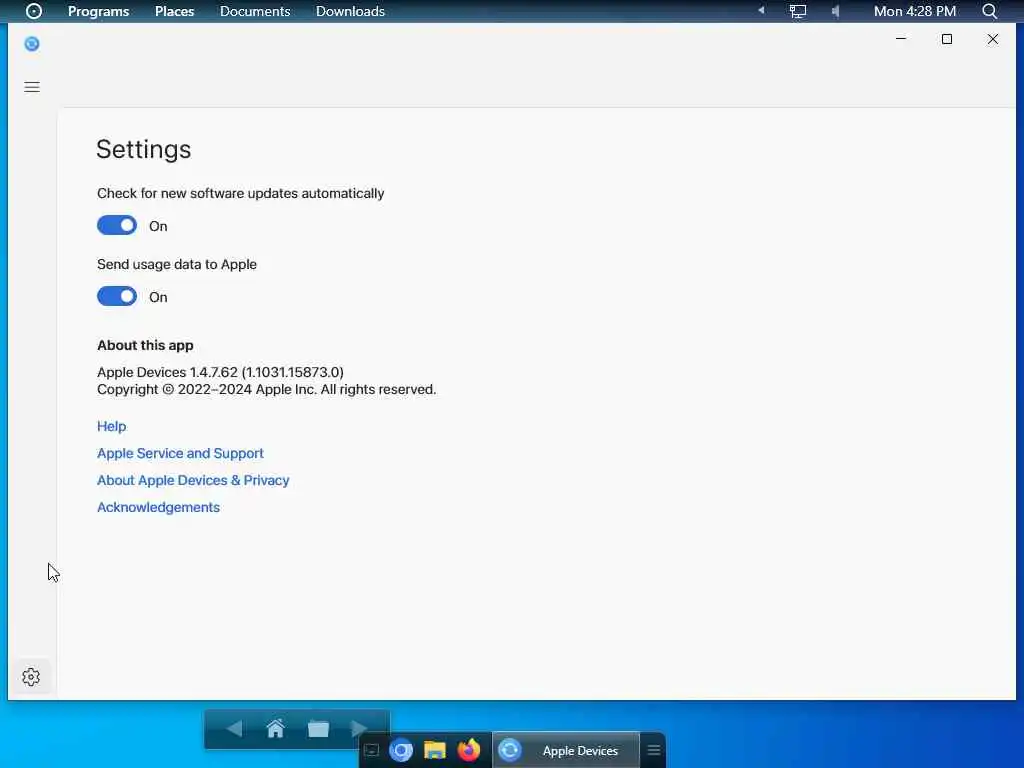Open the taskbar window list menu icon
This screenshot has height=768, width=1024.
[654, 750]
